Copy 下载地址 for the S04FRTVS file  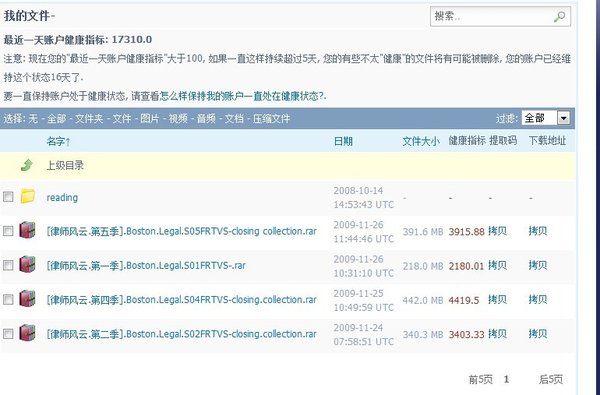click(x=538, y=299)
